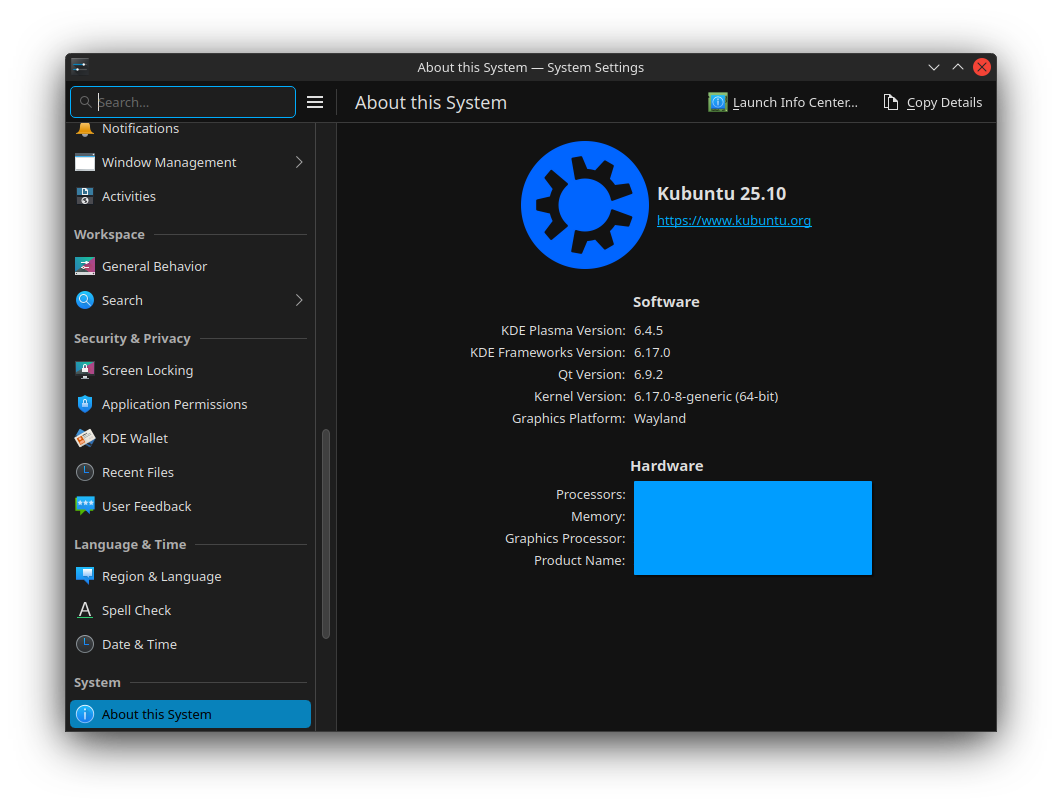Click the Application Permissions shield icon
Image resolution: width=1062 pixels, height=809 pixels.
click(85, 404)
